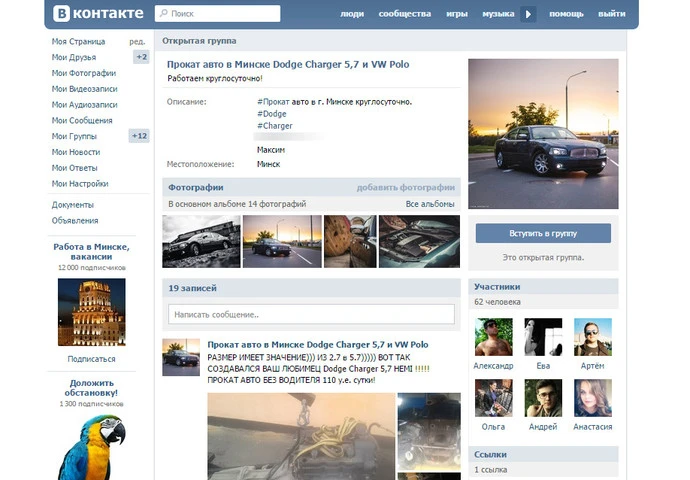
Task: Click Работа в Минске, вакансии ad title
Action: coord(92,252)
